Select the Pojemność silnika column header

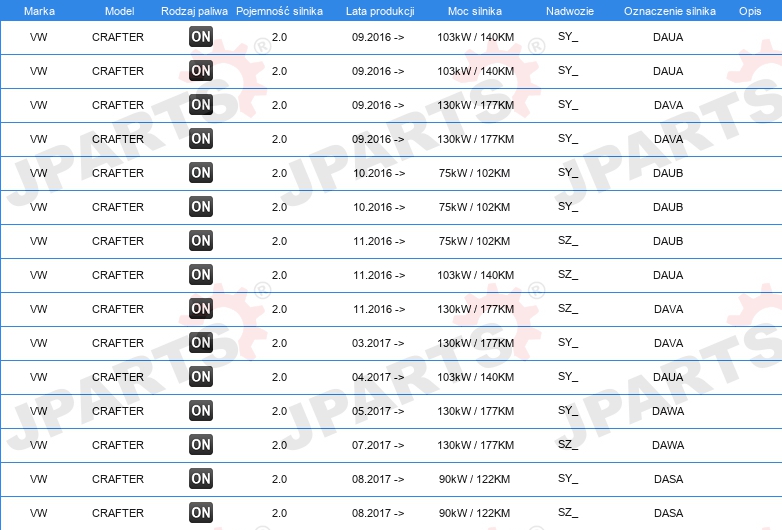pos(279,11)
